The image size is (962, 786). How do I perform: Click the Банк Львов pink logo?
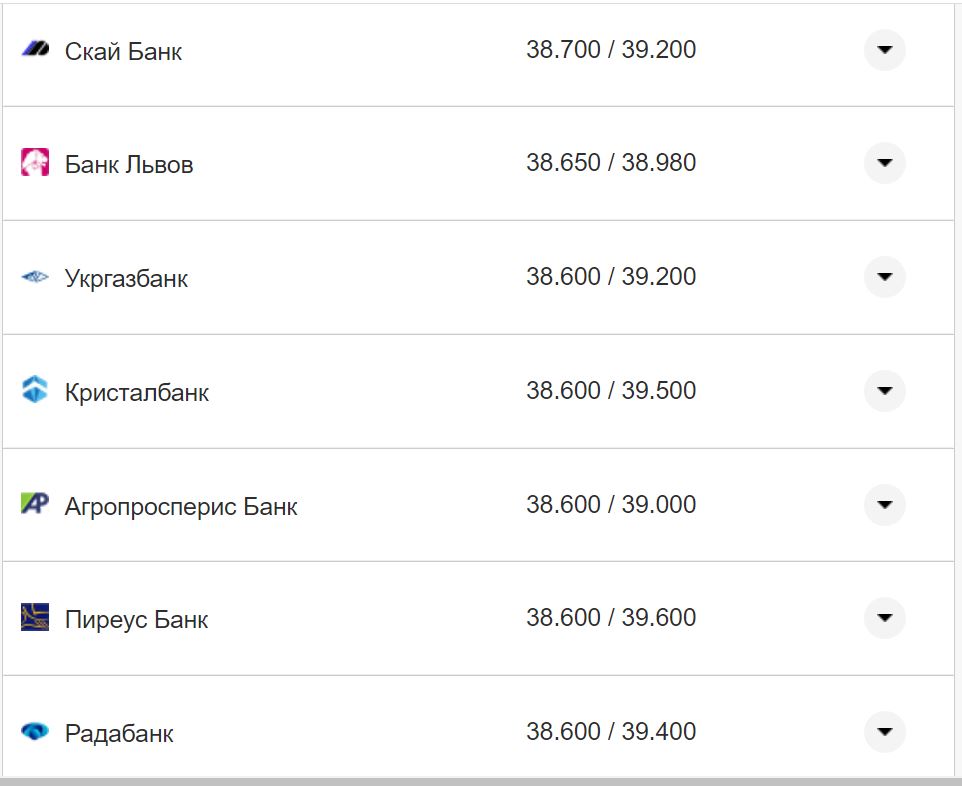35,162
